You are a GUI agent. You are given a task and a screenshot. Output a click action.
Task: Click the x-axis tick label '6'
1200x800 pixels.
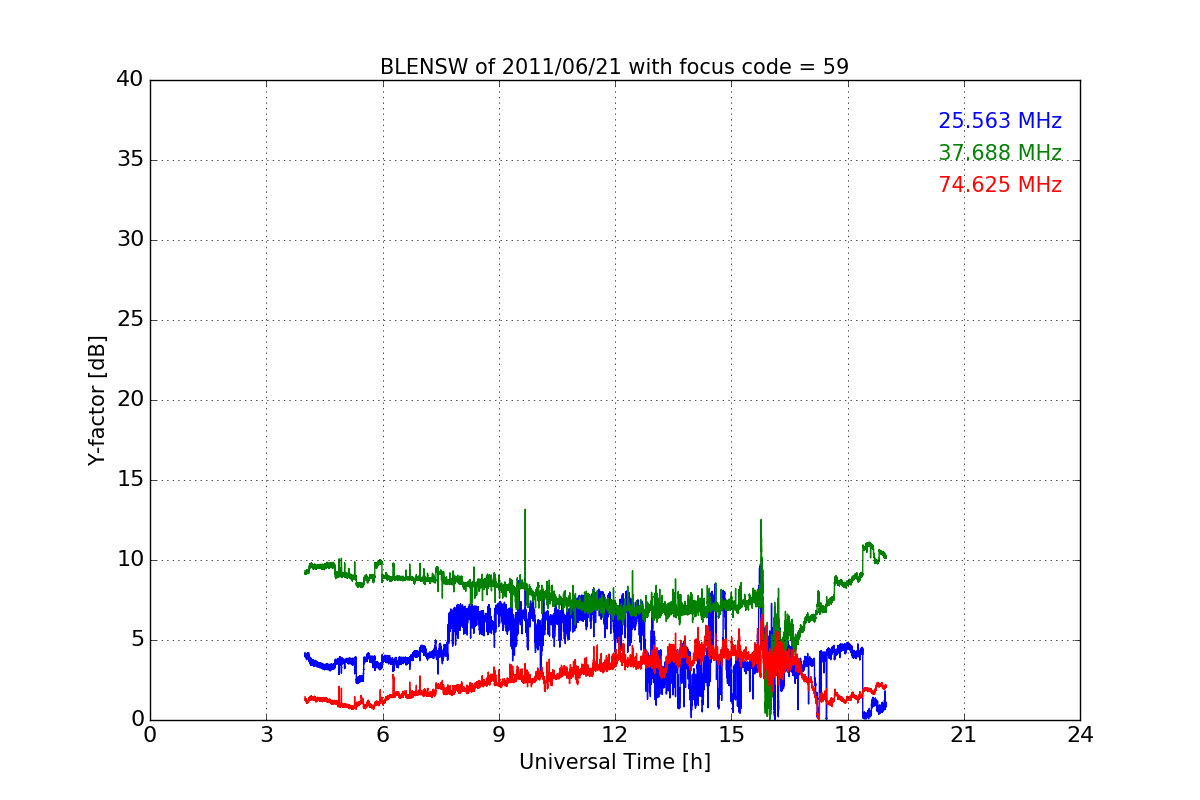(x=382, y=734)
